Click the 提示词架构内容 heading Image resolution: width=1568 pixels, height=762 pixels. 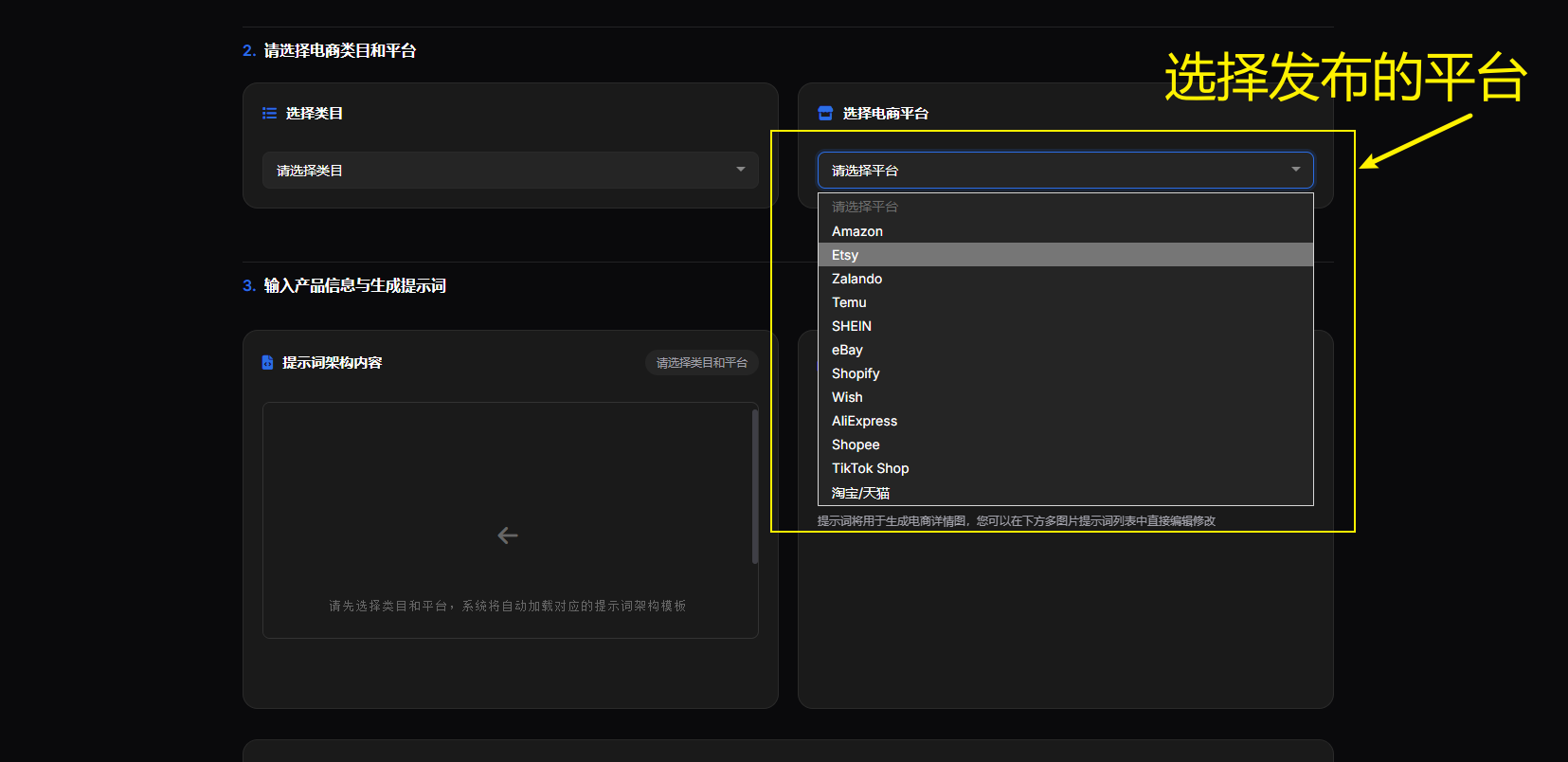[333, 362]
